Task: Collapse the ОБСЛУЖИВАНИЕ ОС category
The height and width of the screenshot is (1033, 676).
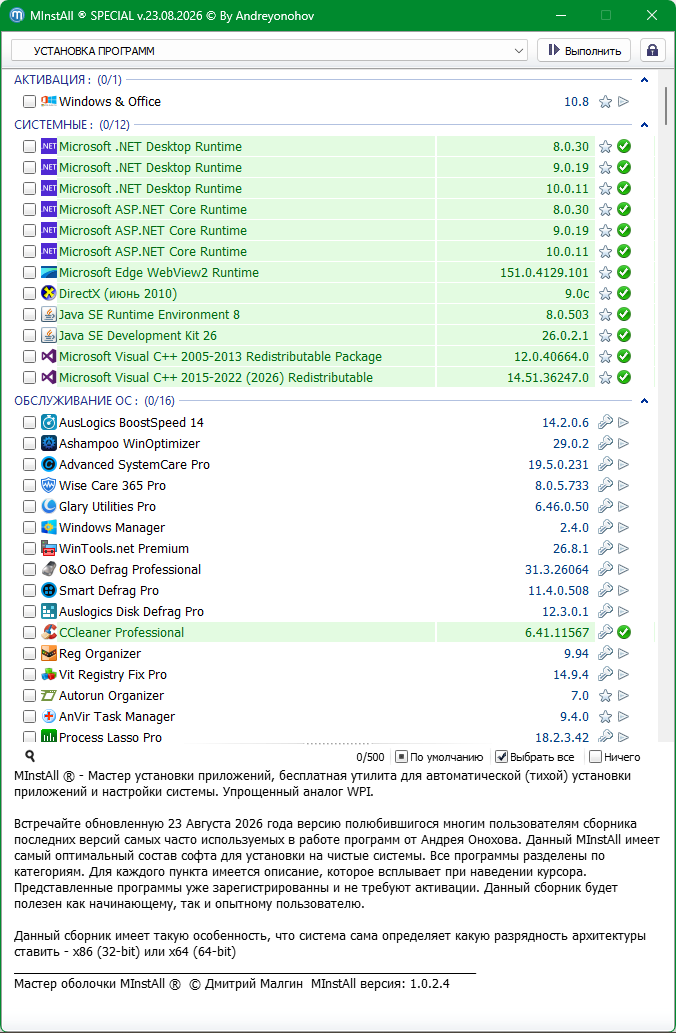Action: click(x=644, y=401)
